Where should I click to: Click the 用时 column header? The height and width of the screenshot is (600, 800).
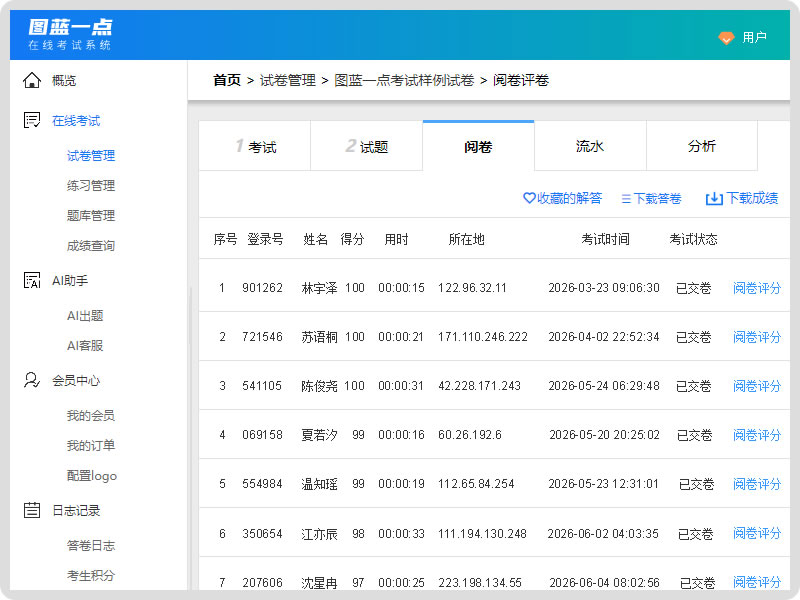pos(396,239)
